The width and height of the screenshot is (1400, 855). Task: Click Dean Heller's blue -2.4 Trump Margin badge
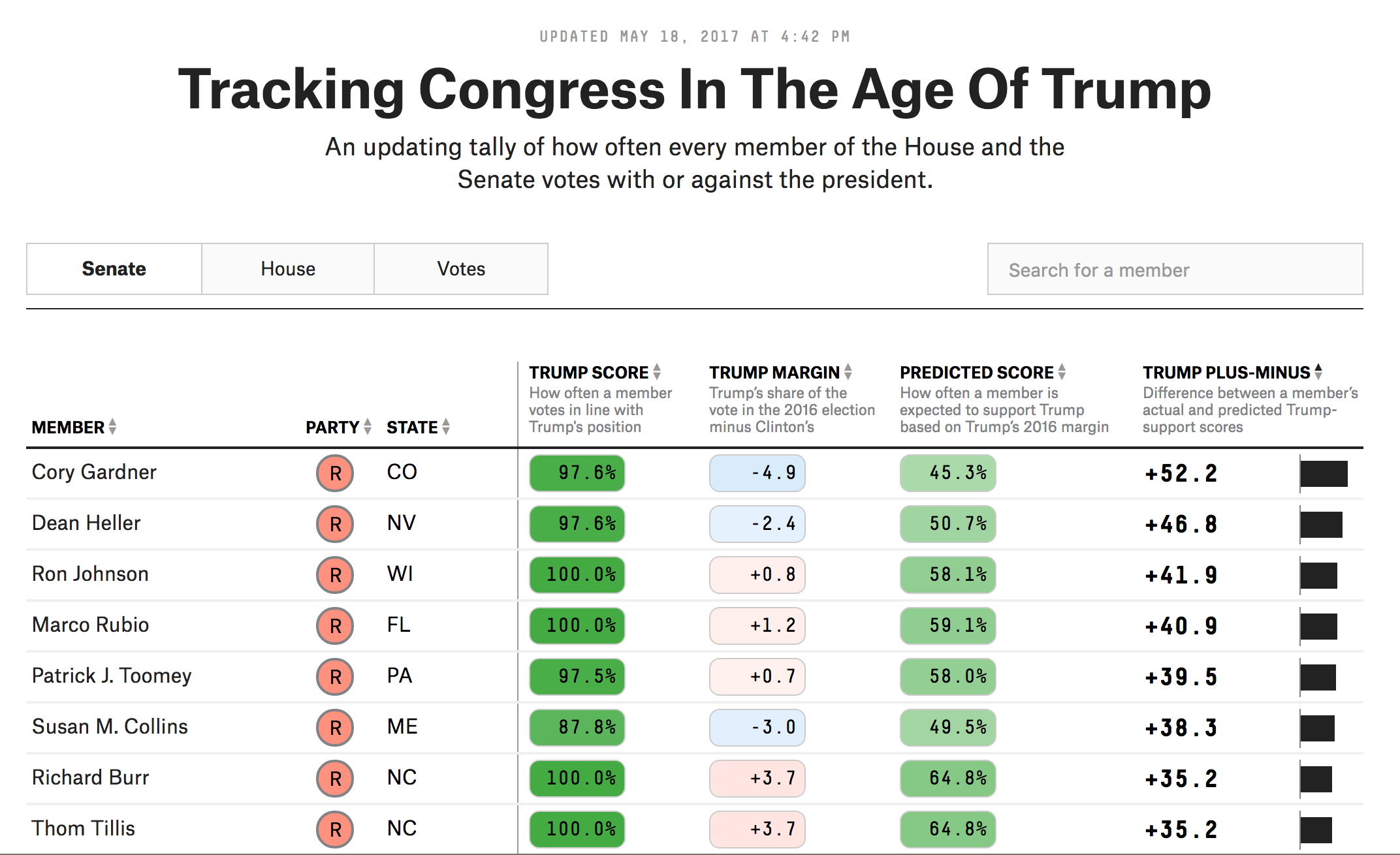pyautogui.click(x=757, y=524)
